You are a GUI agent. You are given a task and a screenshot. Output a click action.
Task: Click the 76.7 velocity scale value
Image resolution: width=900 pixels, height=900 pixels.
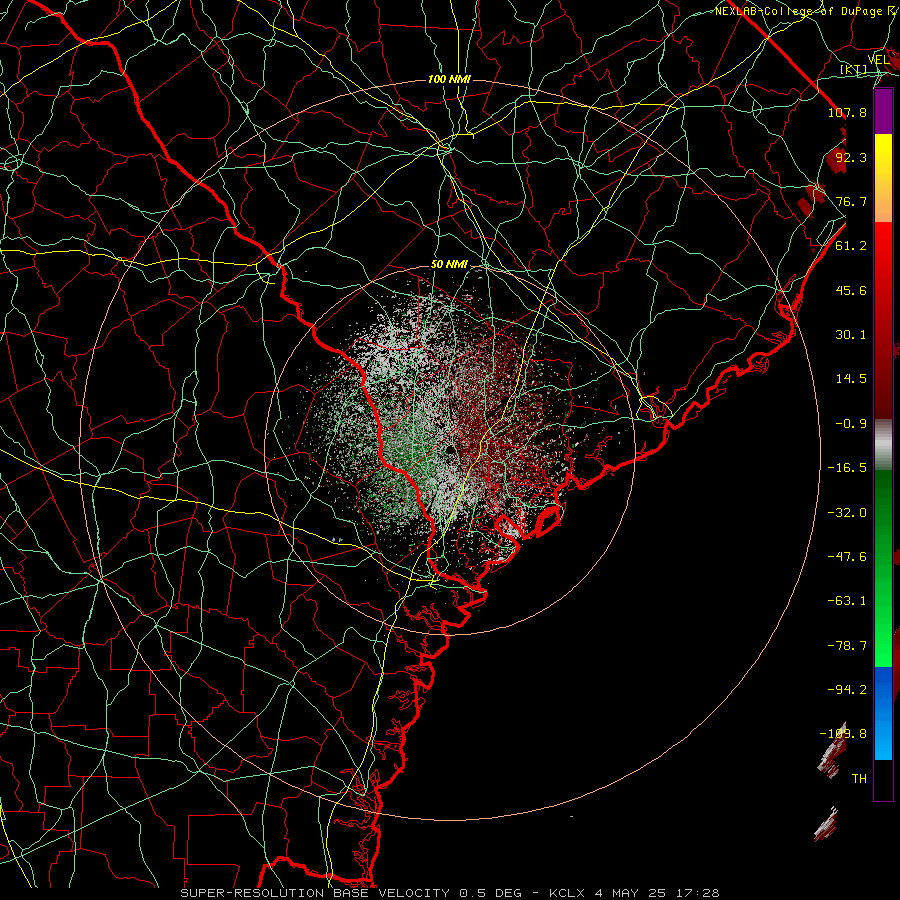tap(851, 201)
